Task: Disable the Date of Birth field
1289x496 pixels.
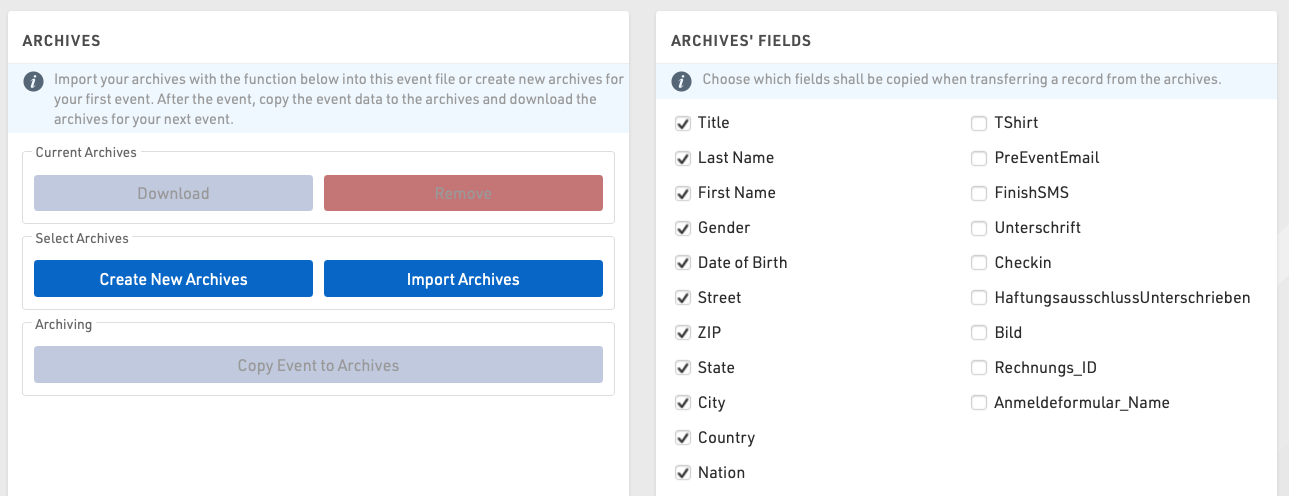Action: click(x=683, y=263)
